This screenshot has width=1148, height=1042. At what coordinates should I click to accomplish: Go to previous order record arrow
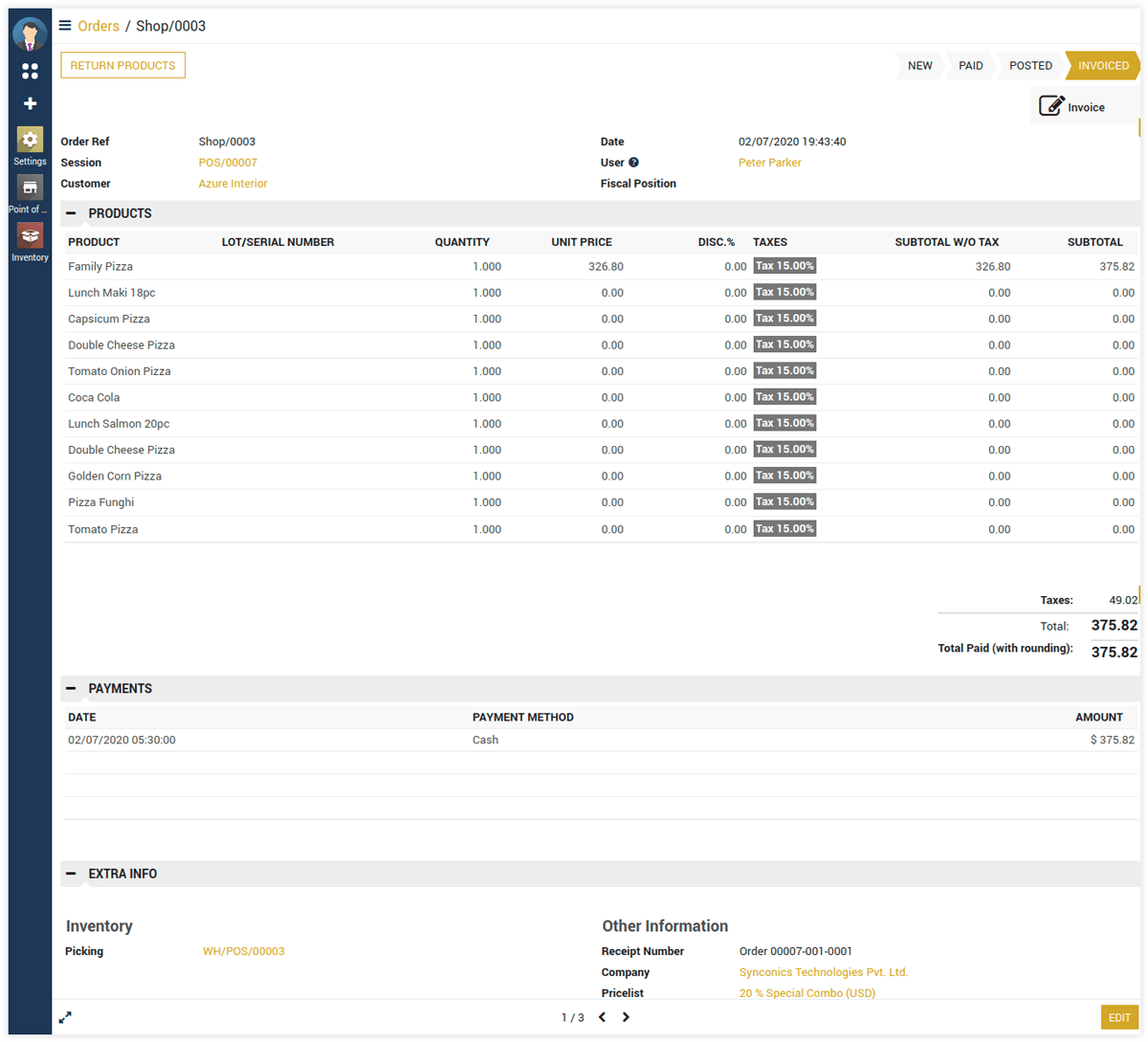602,1017
